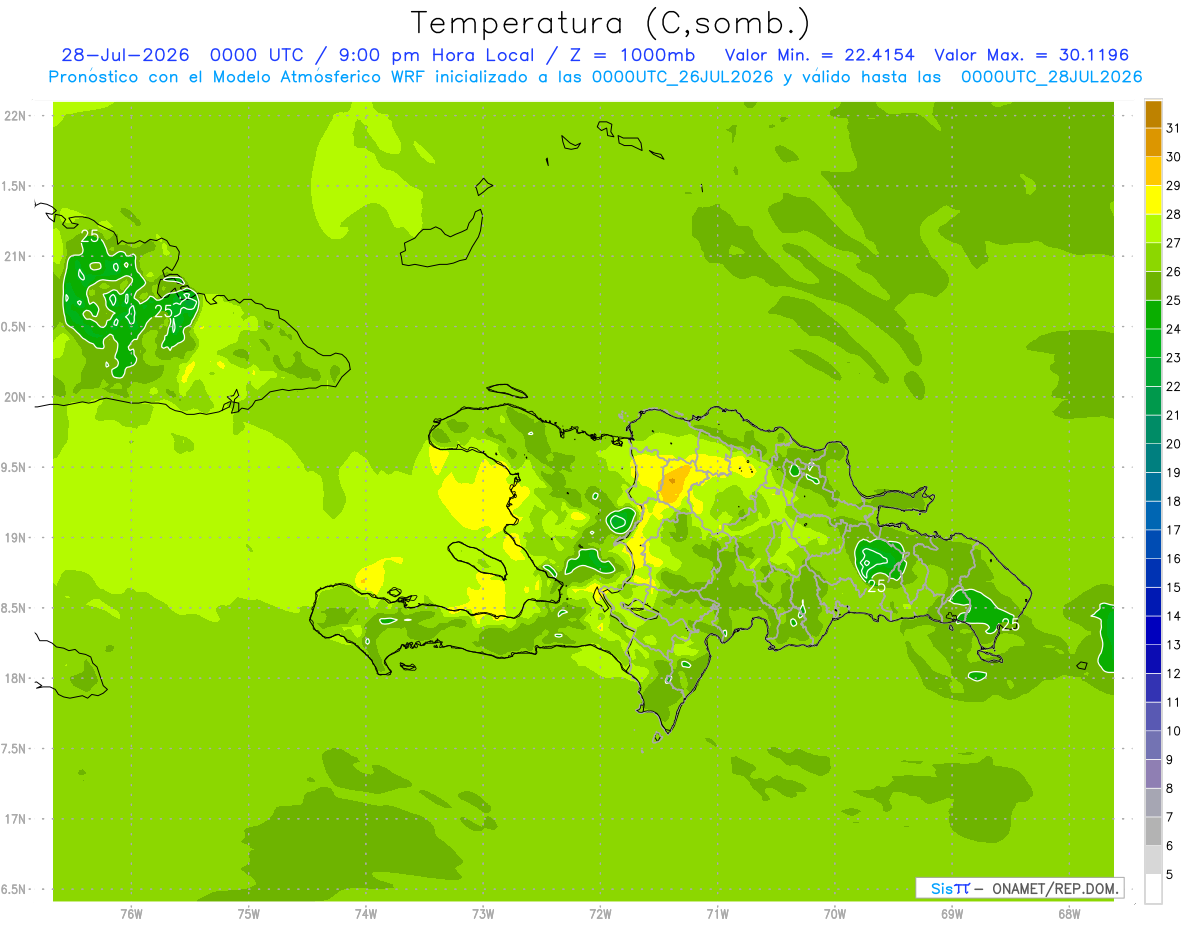Click the '24' color scale label
This screenshot has height=927, width=1200.
(1174, 329)
